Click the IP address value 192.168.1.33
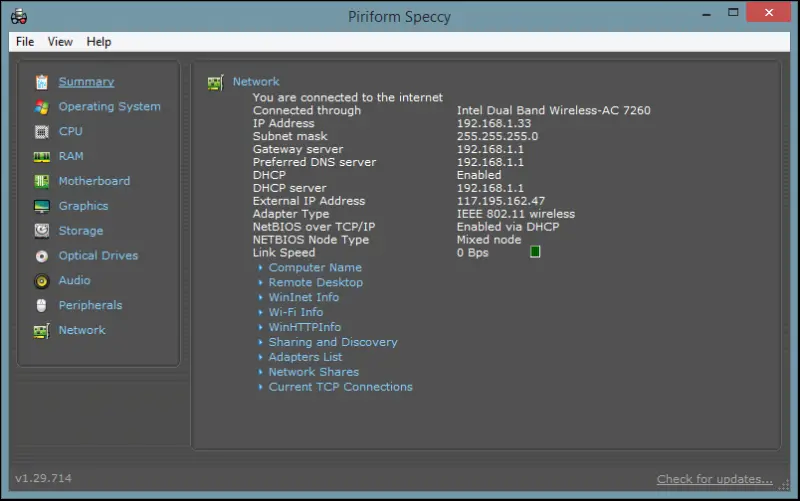 pyautogui.click(x=494, y=123)
